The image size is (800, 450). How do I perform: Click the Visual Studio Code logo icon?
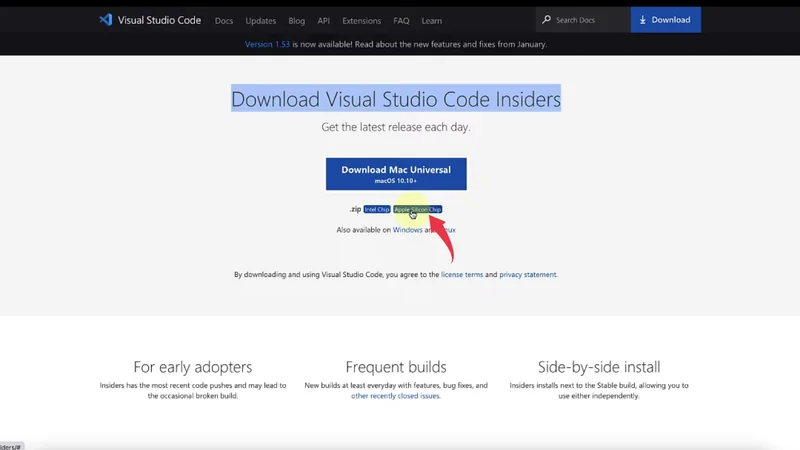106,20
